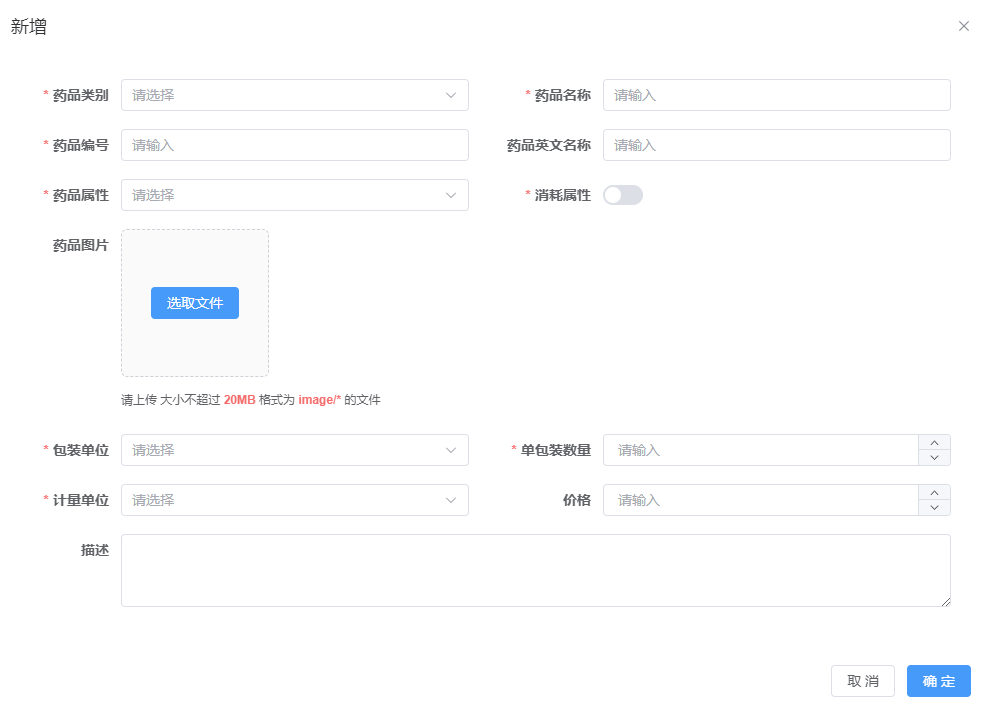Click the increment arrow for 价格 field
The width and height of the screenshot is (985, 709).
point(934,493)
